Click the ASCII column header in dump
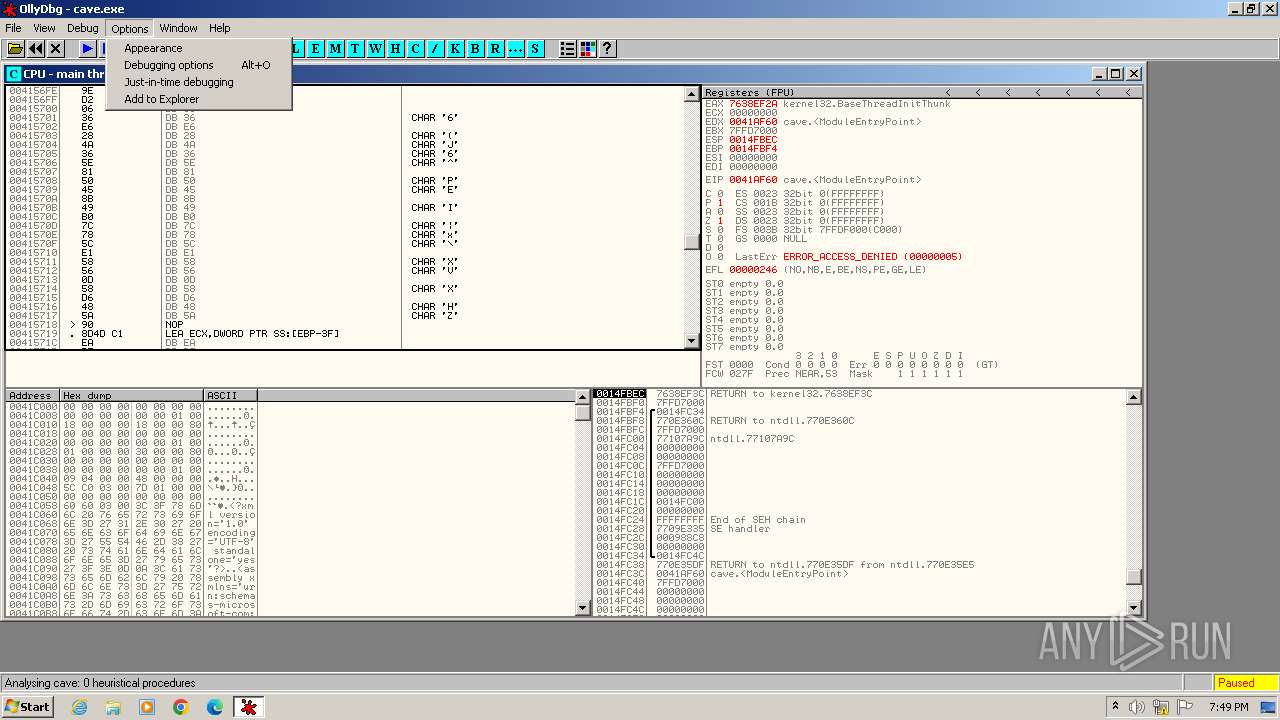The width and height of the screenshot is (1280, 720). click(231, 396)
